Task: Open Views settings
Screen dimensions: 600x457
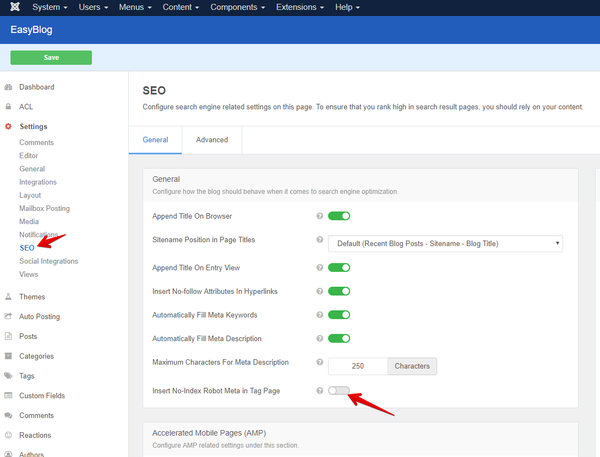Action: click(29, 274)
